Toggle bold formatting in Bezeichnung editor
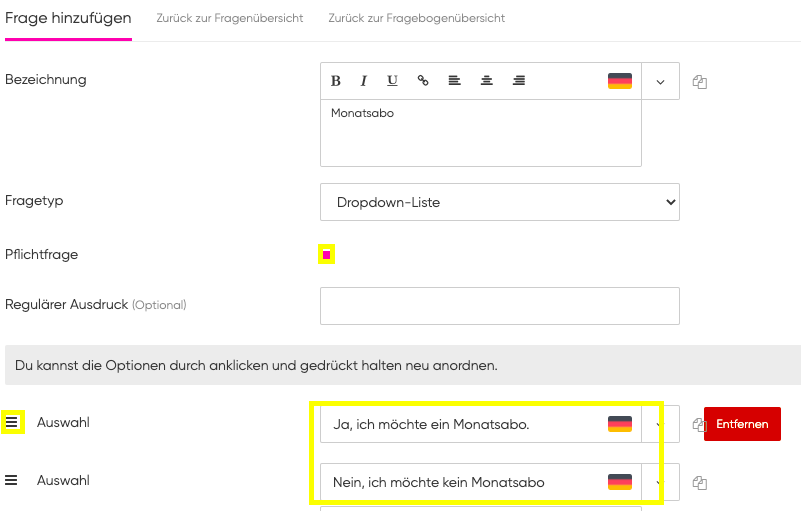This screenshot has width=801, height=511. point(336,81)
